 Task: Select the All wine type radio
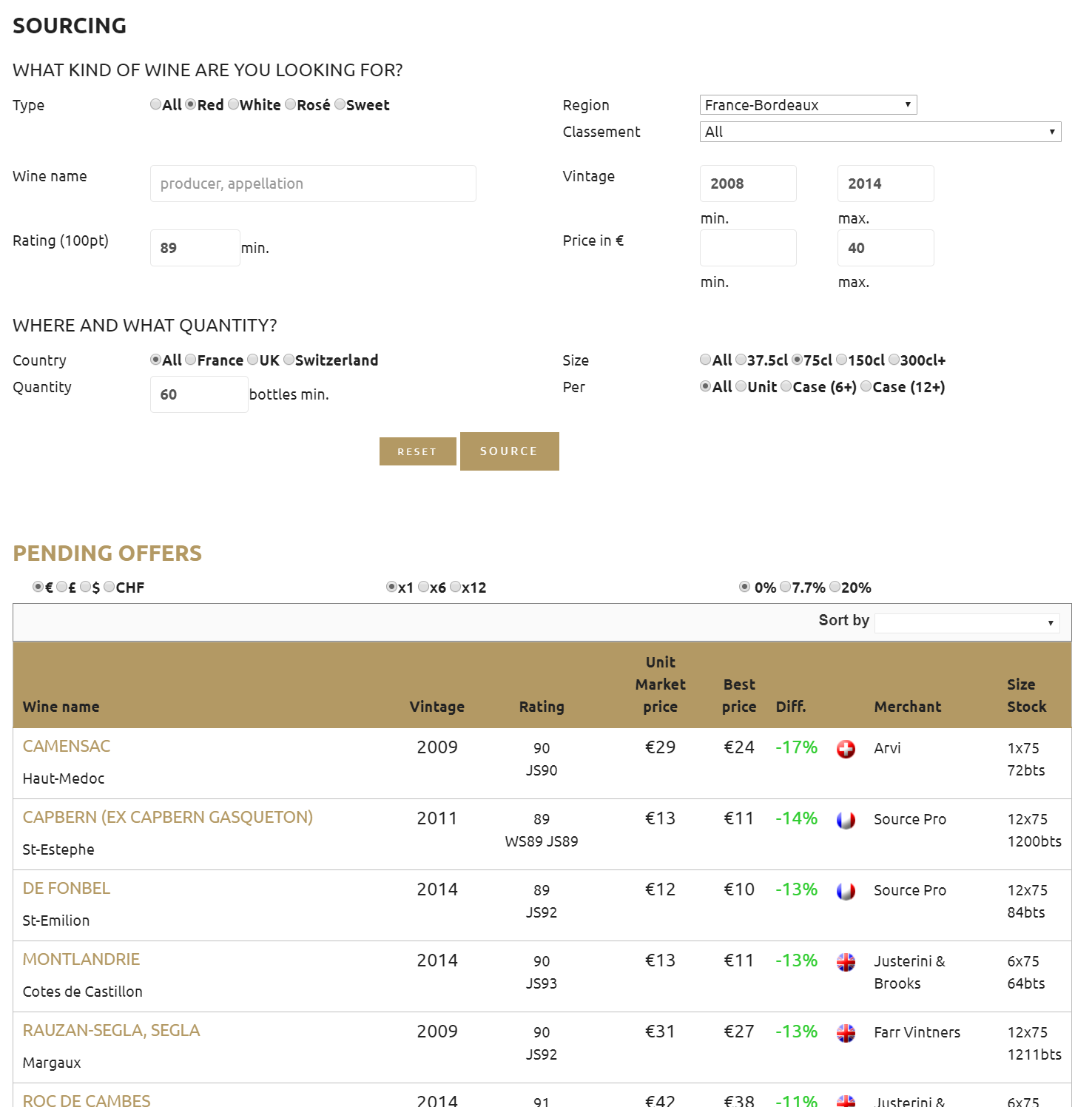pos(155,104)
